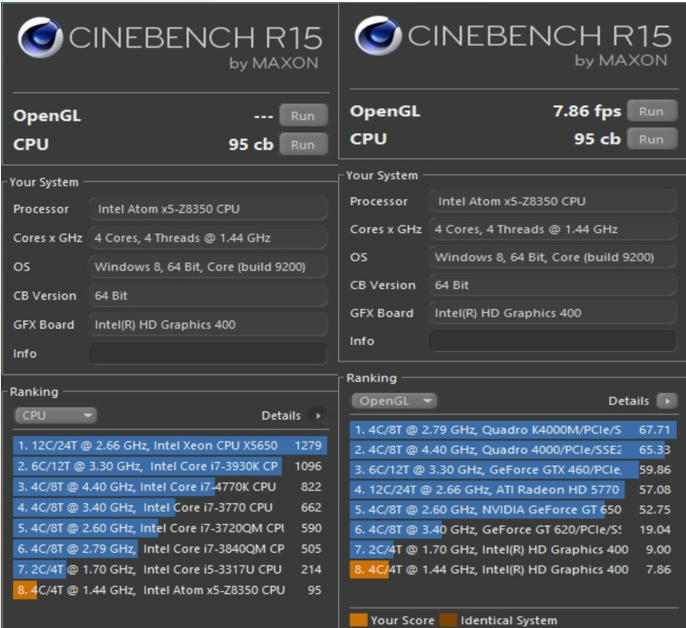Select HD Graphics 400 row scoring 7.86
686x628 pixels.
coord(513,569)
